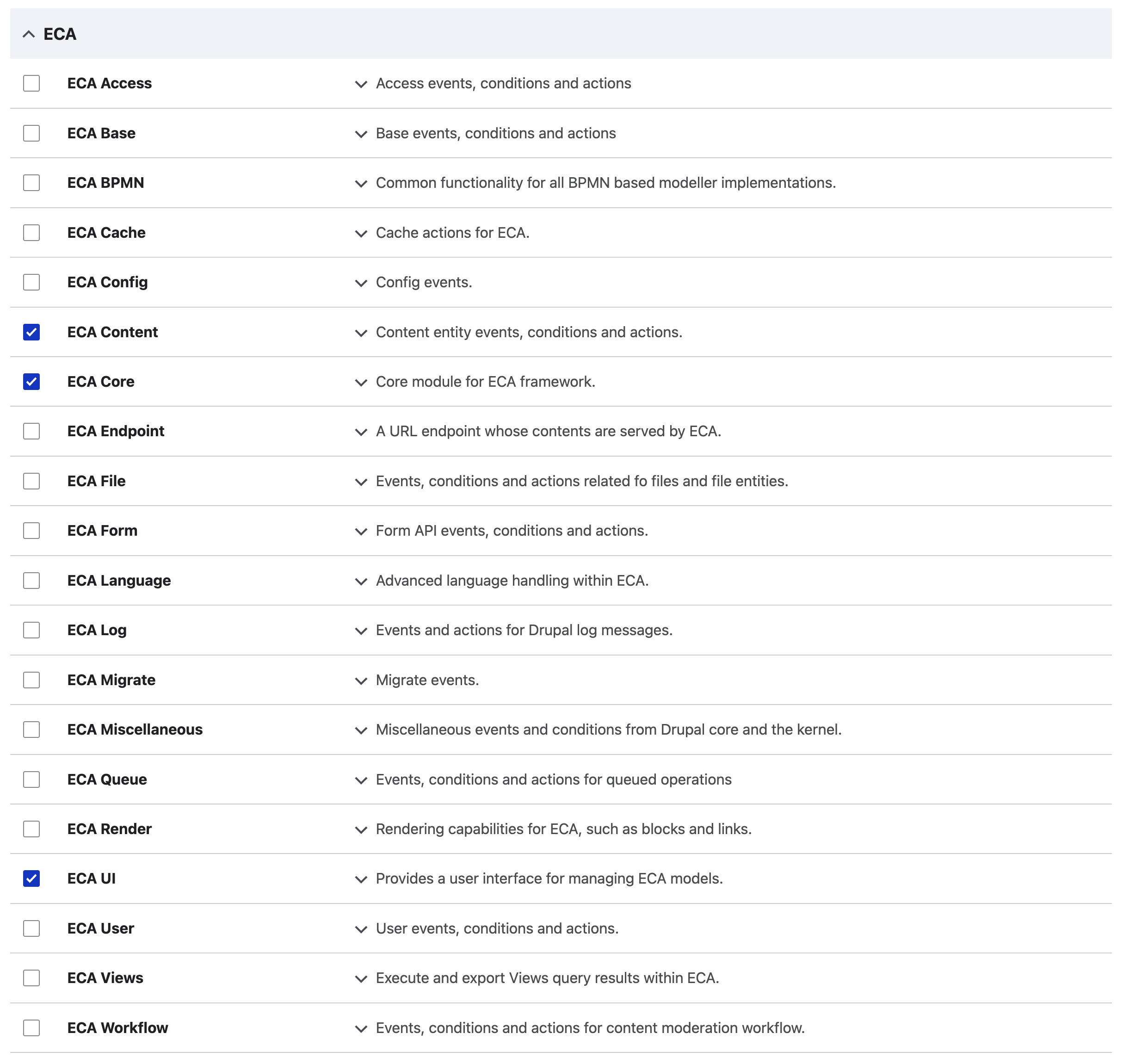
Task: Expand the ECA UI description details
Action: (361, 880)
